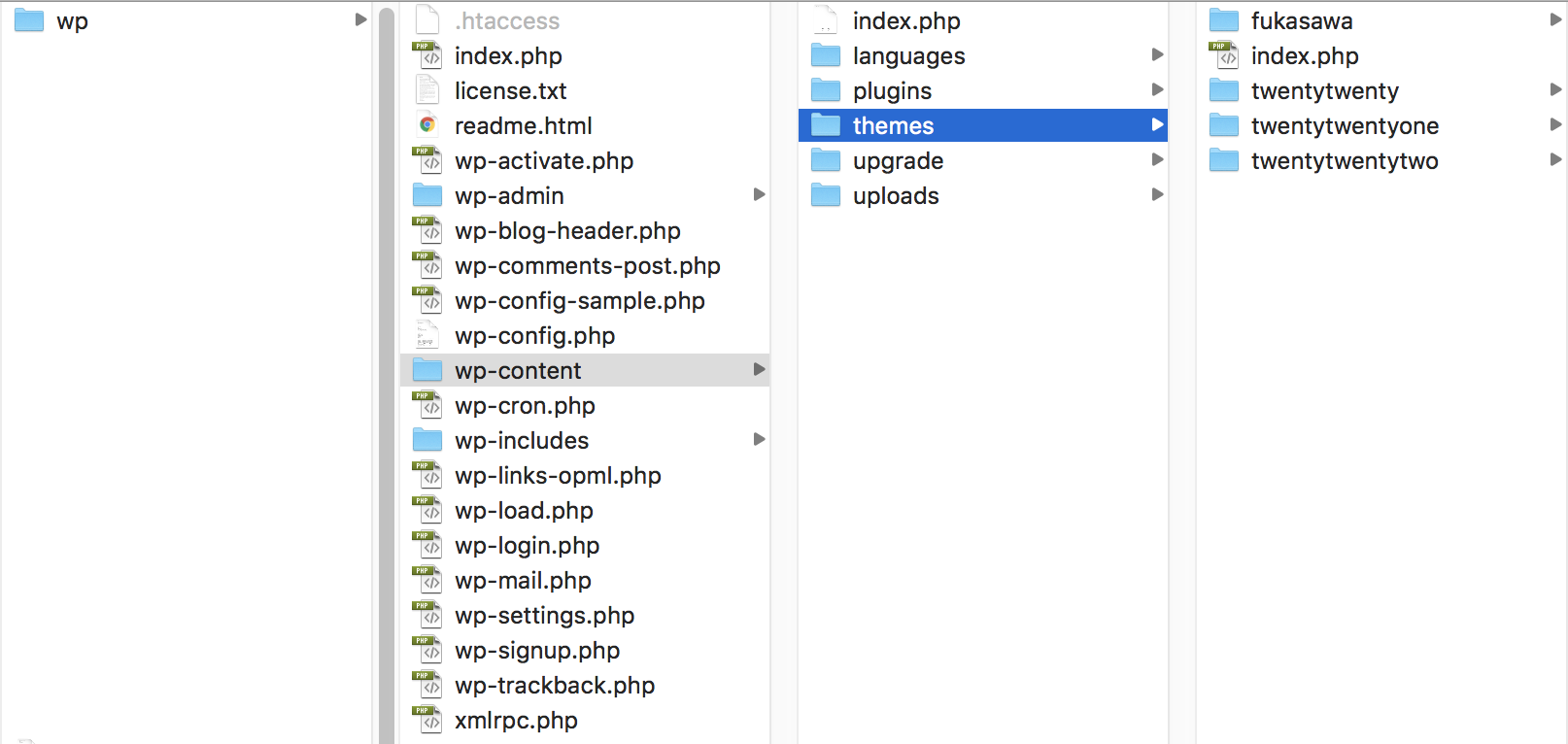This screenshot has height=744, width=1568.
Task: Click the uploads folder disclosure arrow
Action: click(1157, 195)
